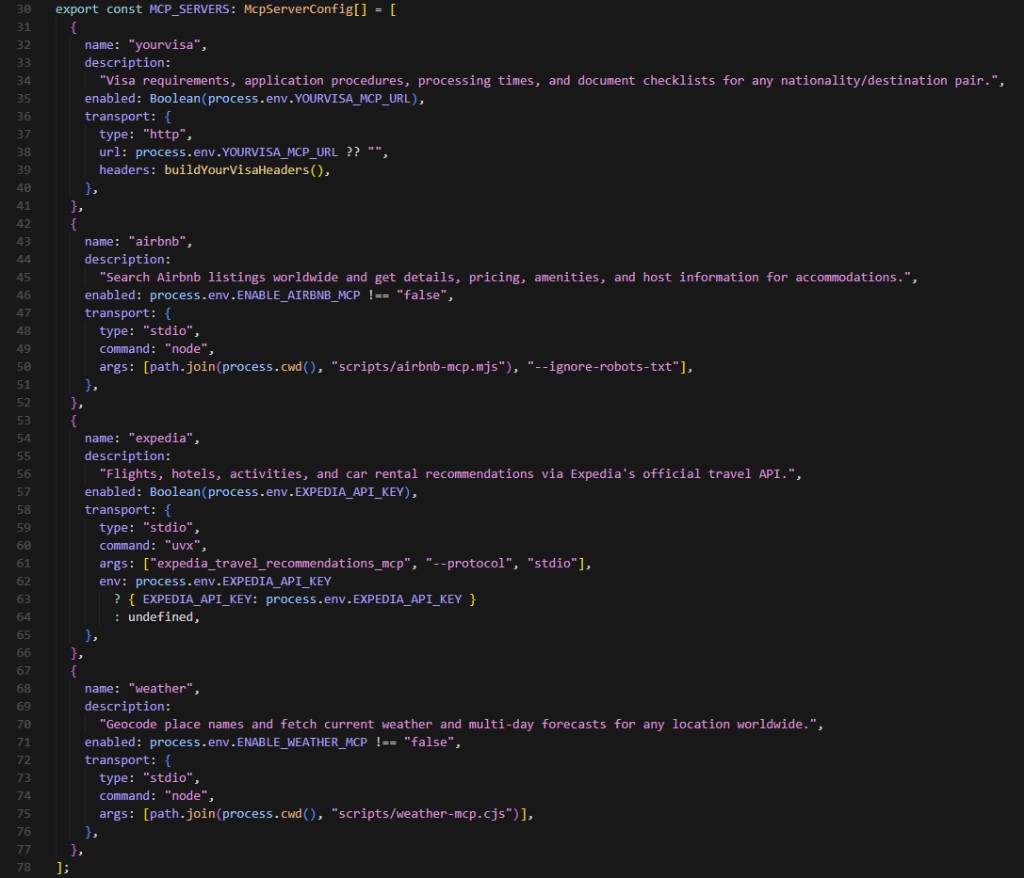Click the buildYourVisaHeaders() function call

coord(244,170)
